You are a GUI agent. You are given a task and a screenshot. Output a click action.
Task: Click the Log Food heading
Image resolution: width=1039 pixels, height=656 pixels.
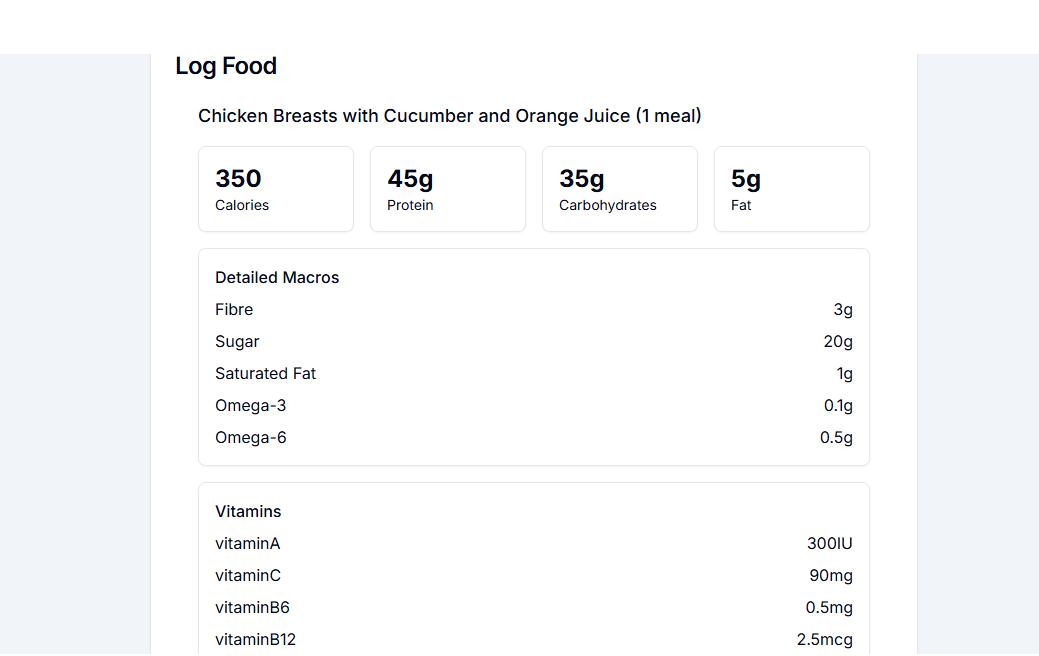pyautogui.click(x=226, y=66)
